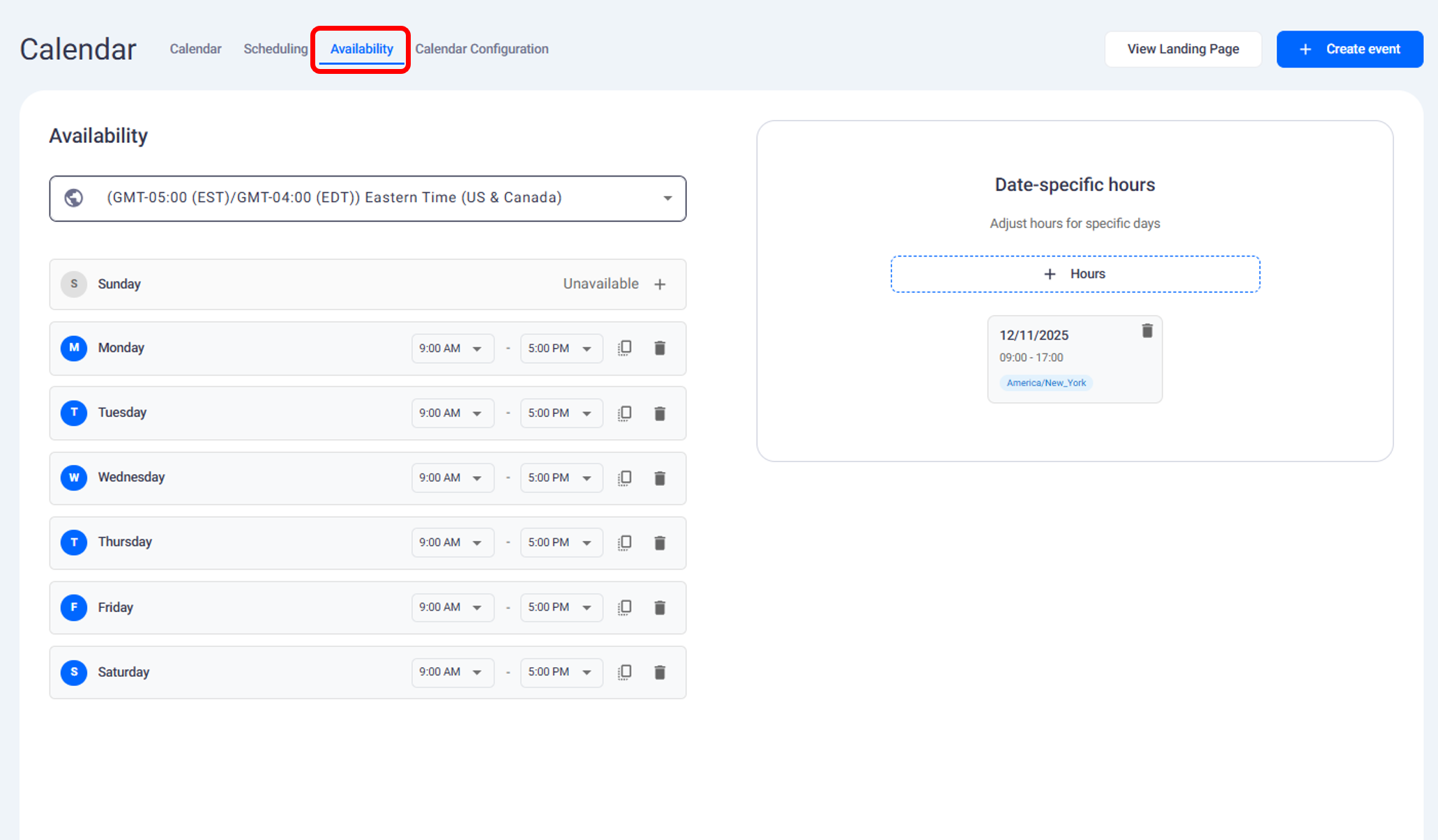Copy Monday's hours to other days
The image size is (1438, 840).
625,348
